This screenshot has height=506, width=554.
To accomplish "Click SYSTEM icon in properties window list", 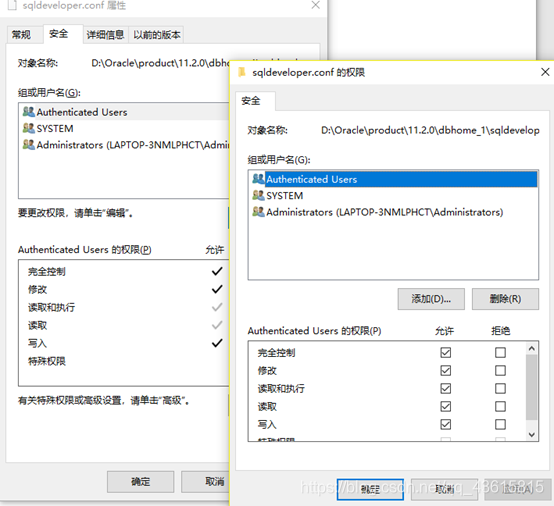I will click(x=29, y=128).
